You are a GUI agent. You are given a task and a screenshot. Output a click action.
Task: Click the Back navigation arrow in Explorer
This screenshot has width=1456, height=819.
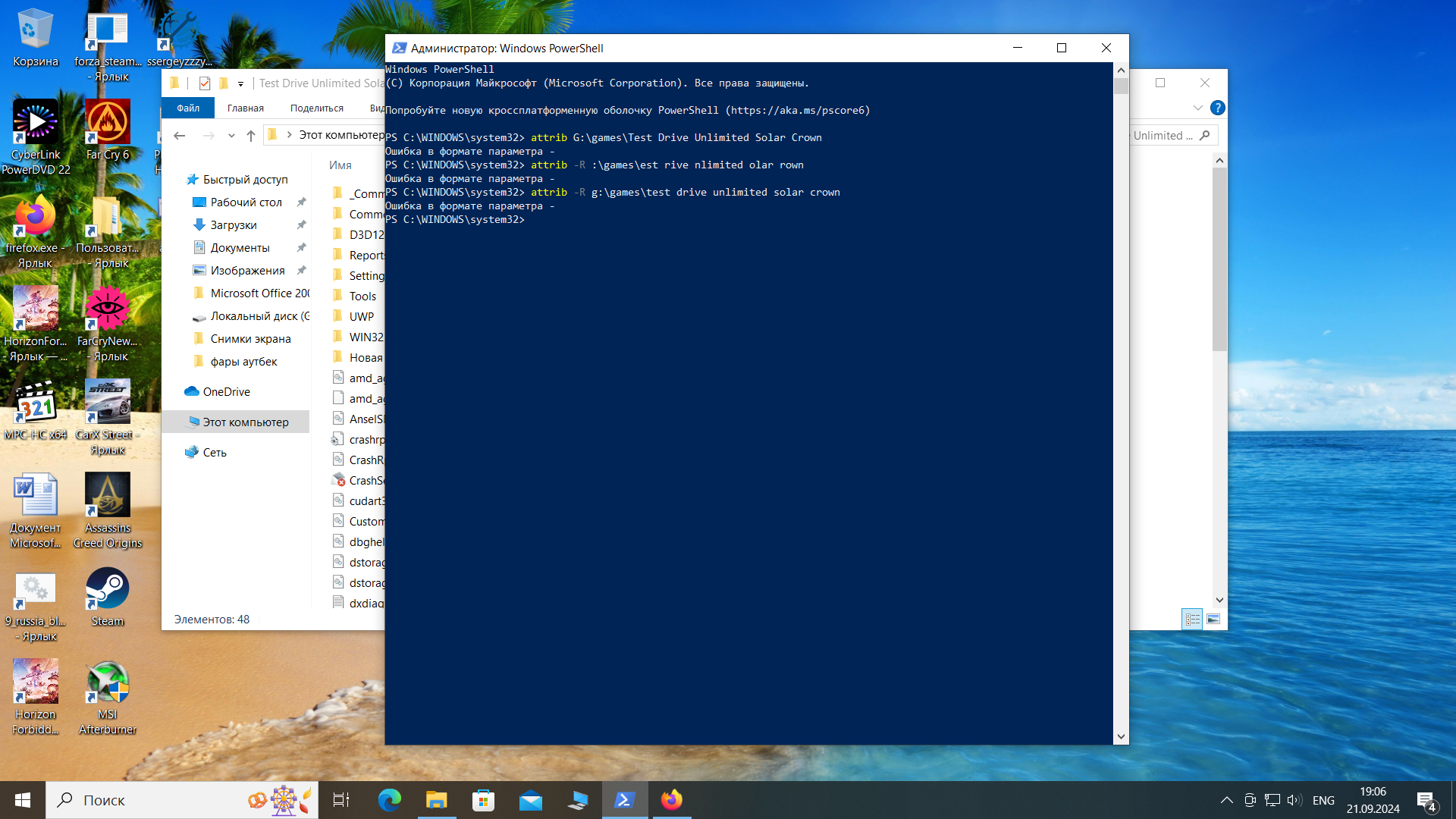[180, 136]
